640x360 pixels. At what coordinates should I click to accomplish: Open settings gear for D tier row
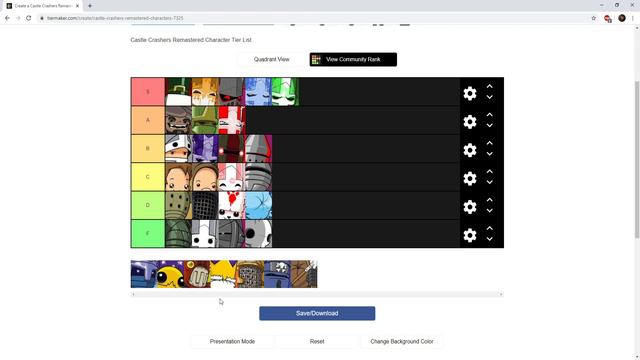point(470,207)
